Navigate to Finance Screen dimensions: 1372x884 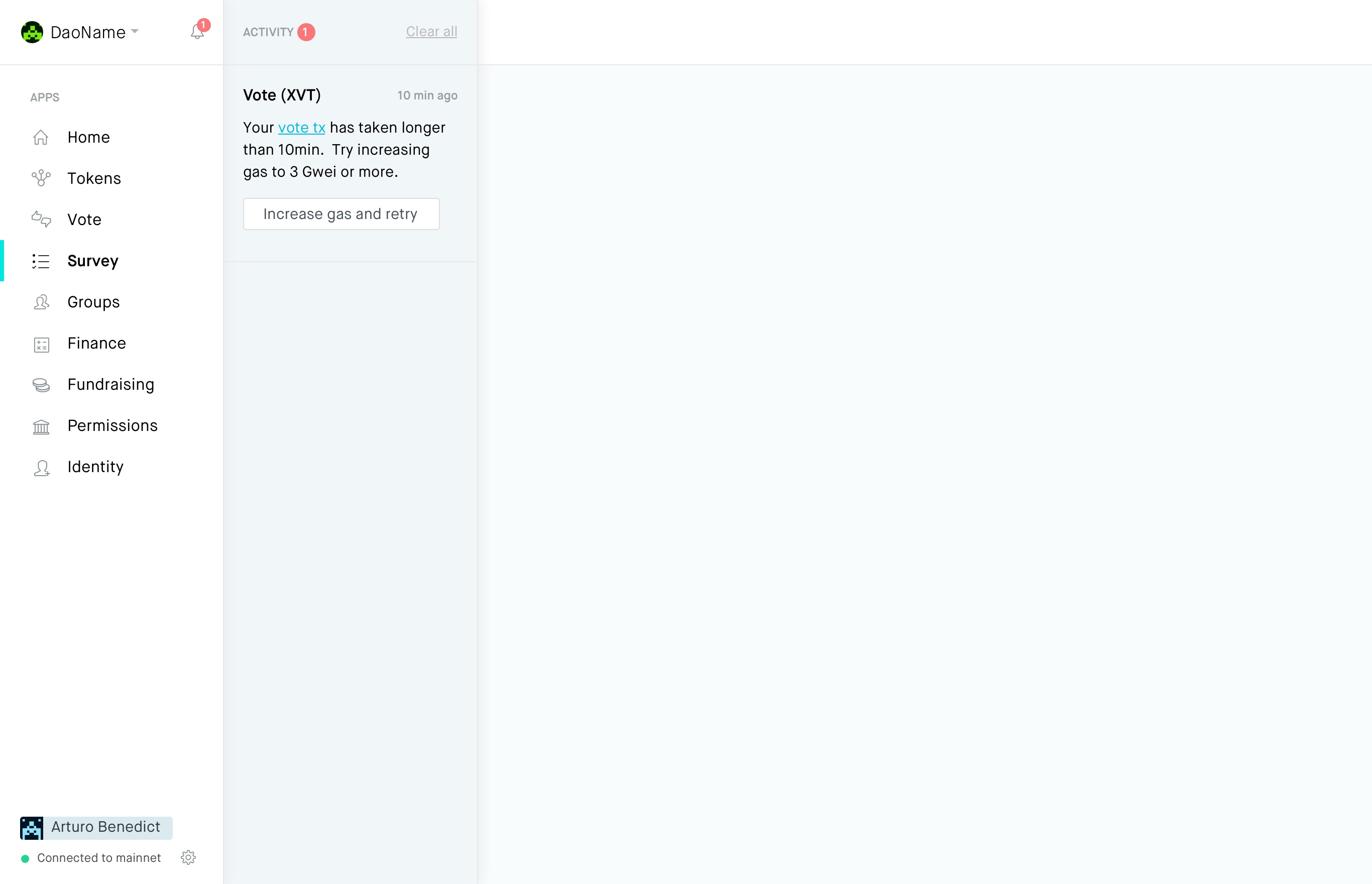(x=96, y=343)
